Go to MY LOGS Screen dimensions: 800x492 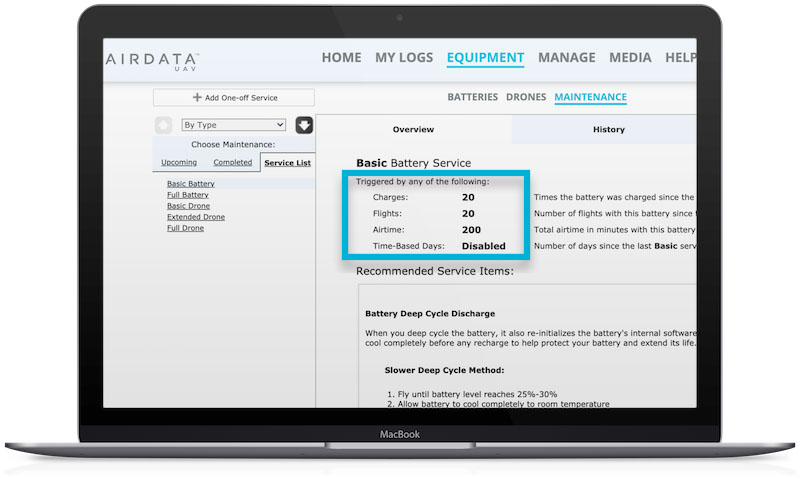[x=404, y=58]
